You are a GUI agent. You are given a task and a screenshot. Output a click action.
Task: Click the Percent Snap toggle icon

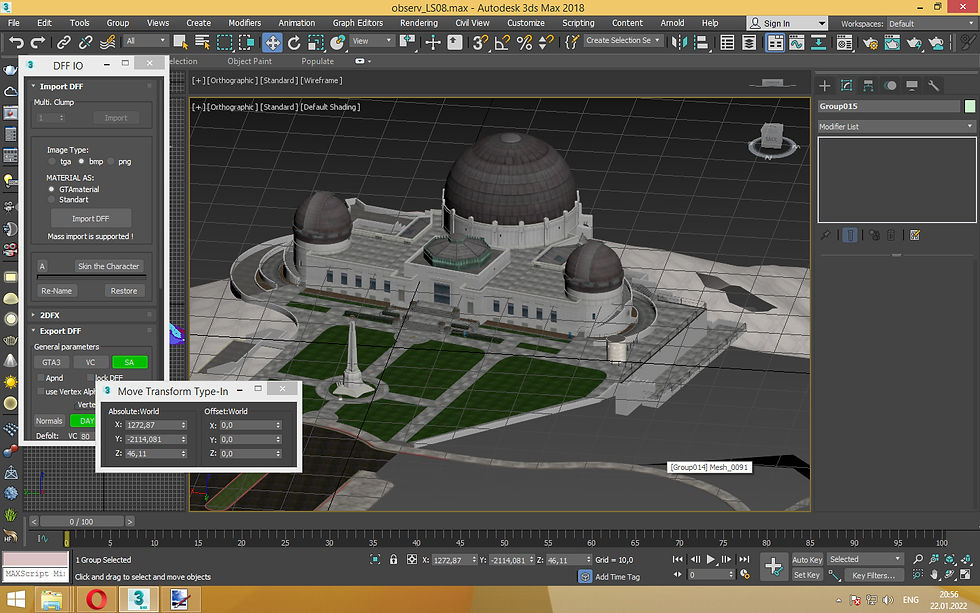coord(524,41)
